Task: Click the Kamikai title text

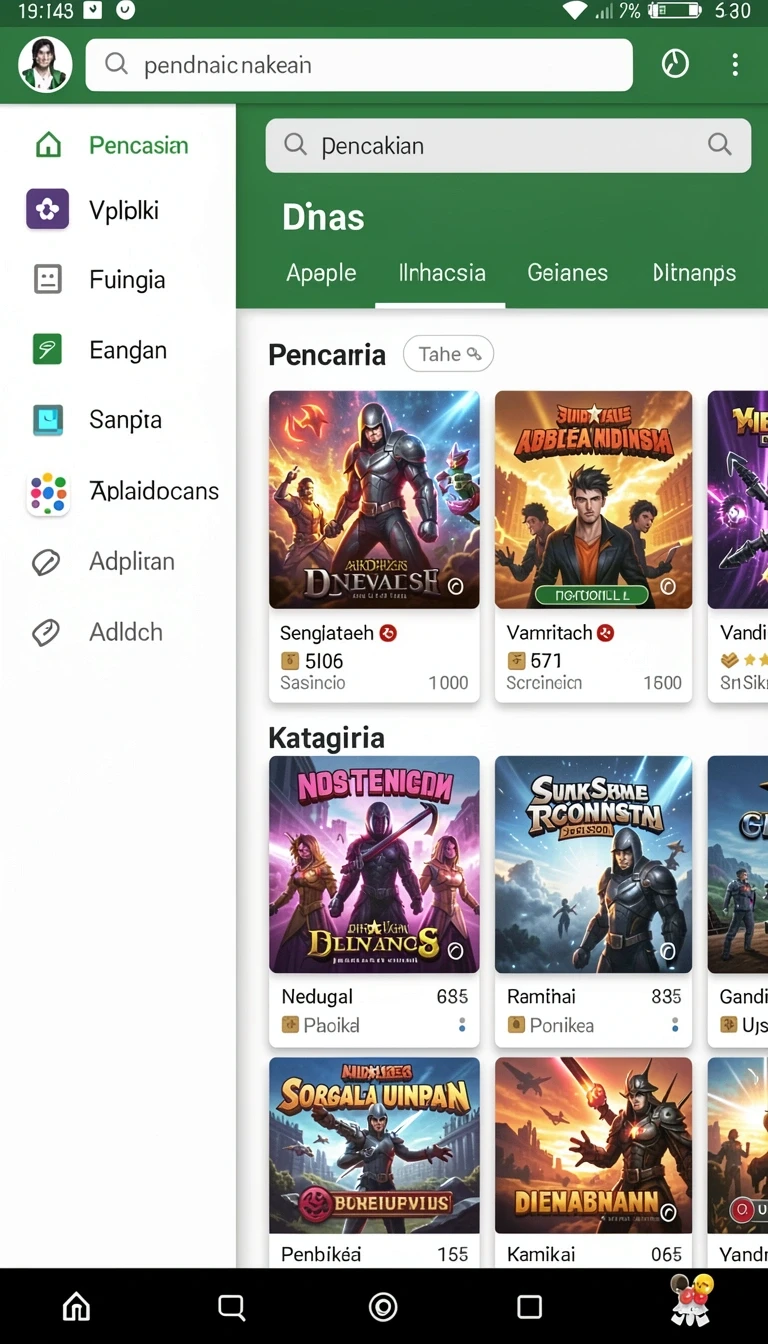Action: 540,1254
